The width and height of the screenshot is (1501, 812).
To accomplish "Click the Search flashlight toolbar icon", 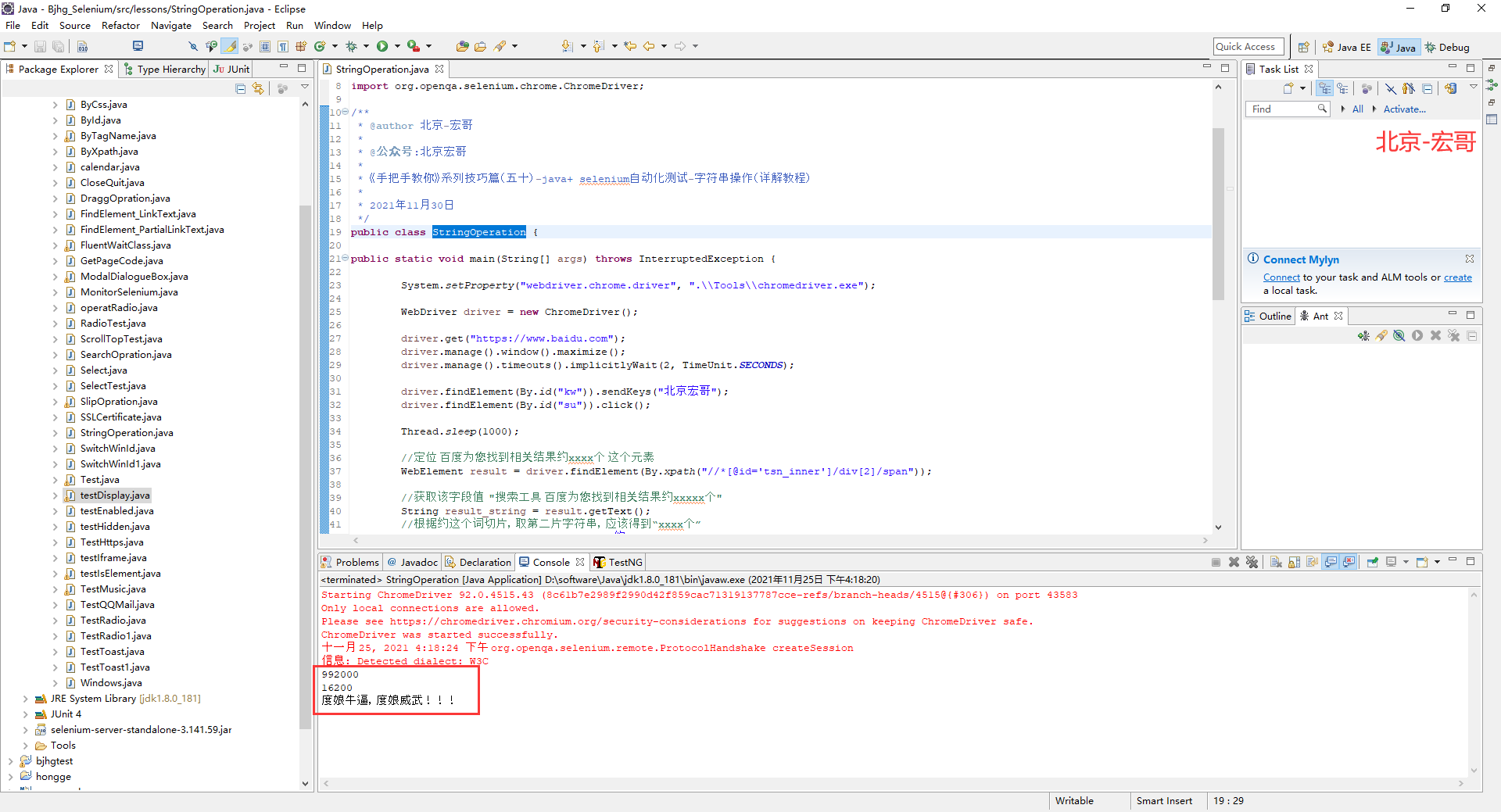I will (500, 46).
